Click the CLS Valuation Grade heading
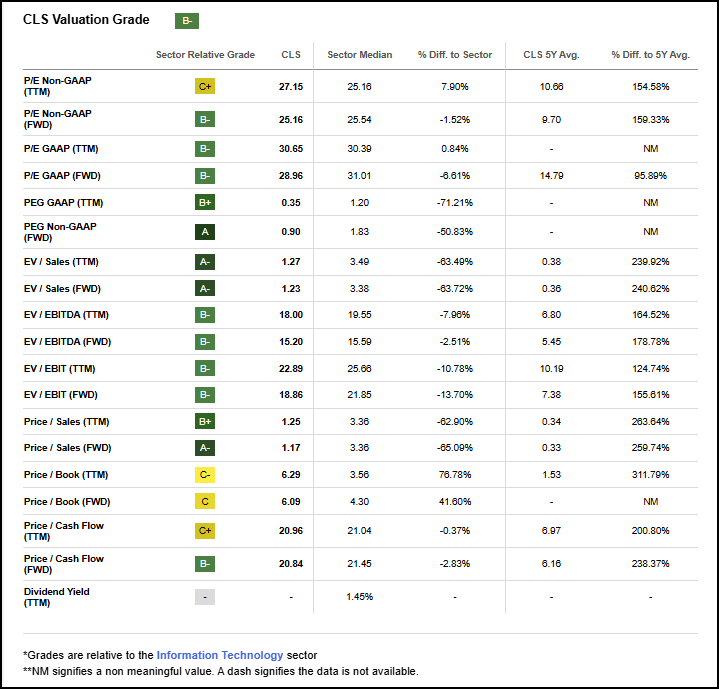This screenshot has width=719, height=689. pyautogui.click(x=86, y=19)
